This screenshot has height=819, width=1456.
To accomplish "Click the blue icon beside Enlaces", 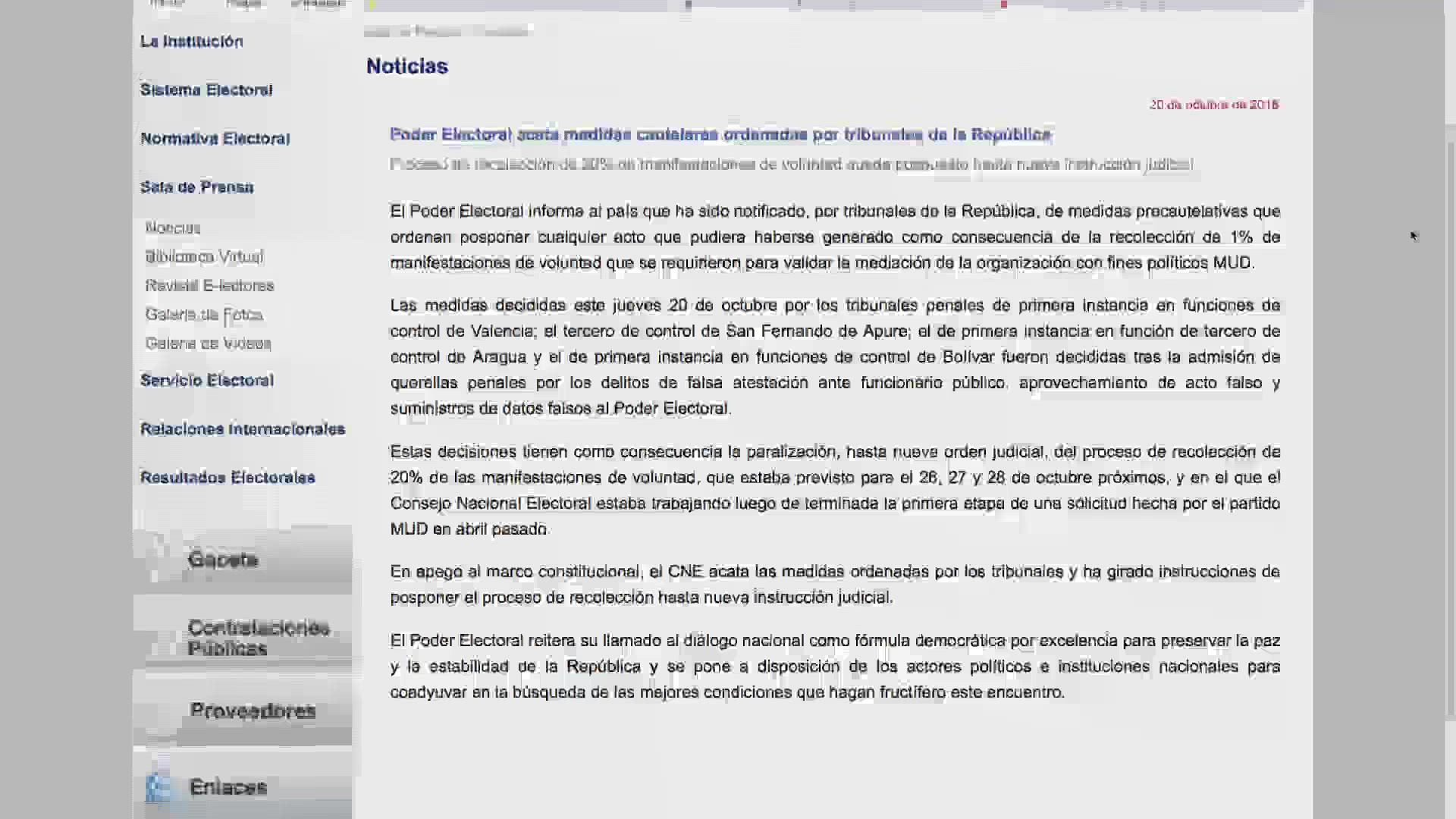I will [158, 787].
